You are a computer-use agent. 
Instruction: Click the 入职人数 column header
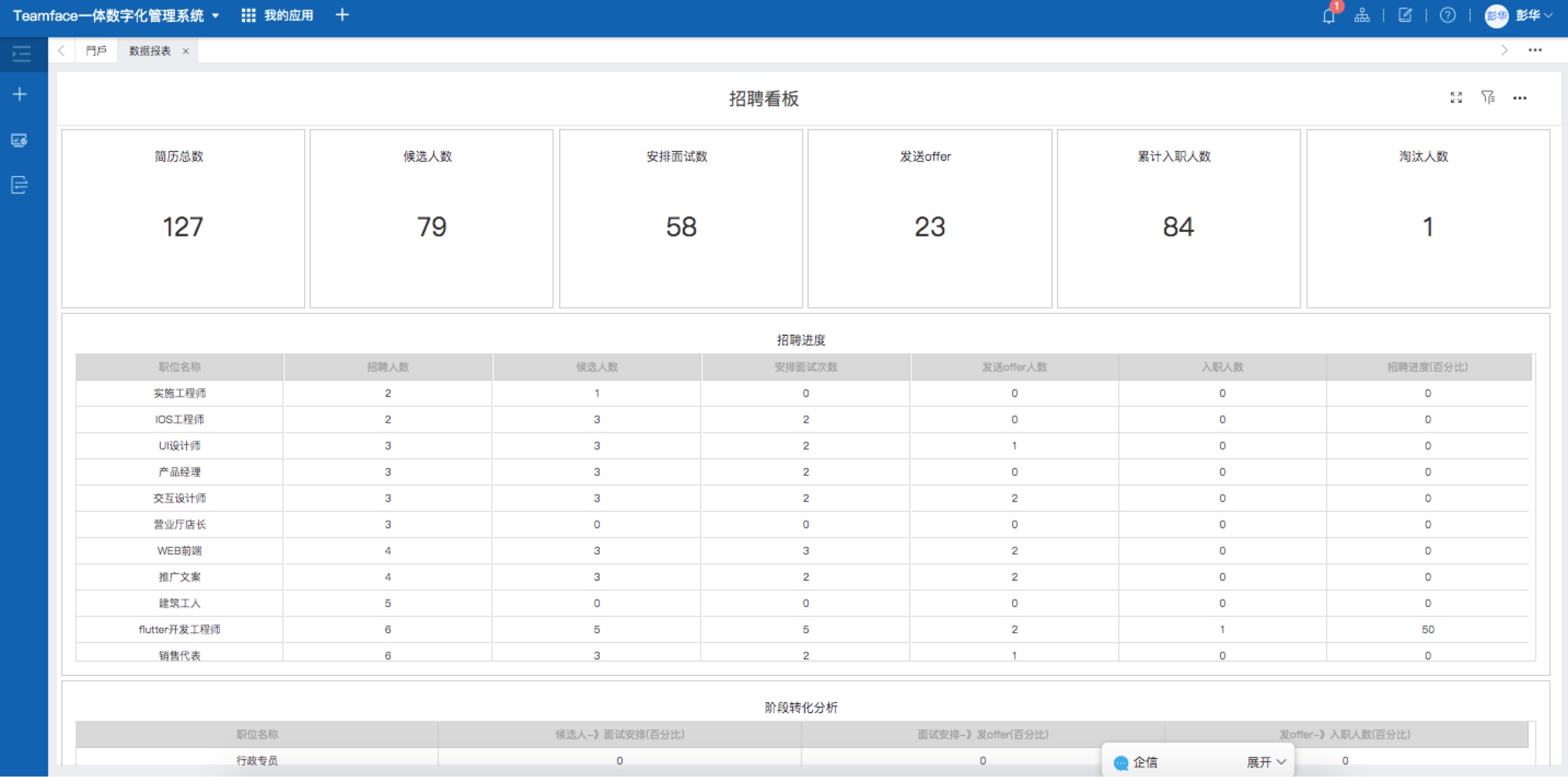(x=1222, y=367)
